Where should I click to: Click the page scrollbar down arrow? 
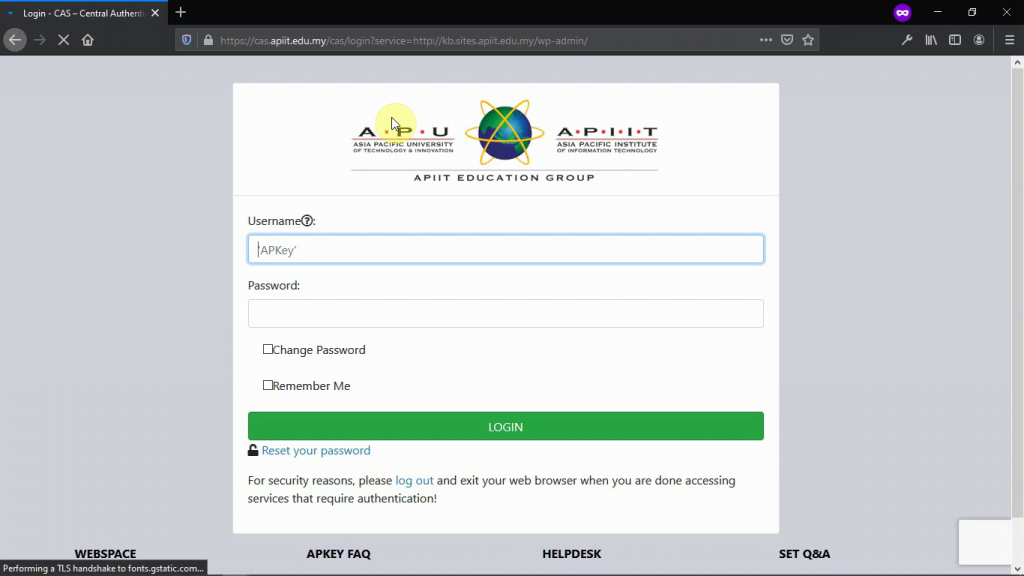1017,569
